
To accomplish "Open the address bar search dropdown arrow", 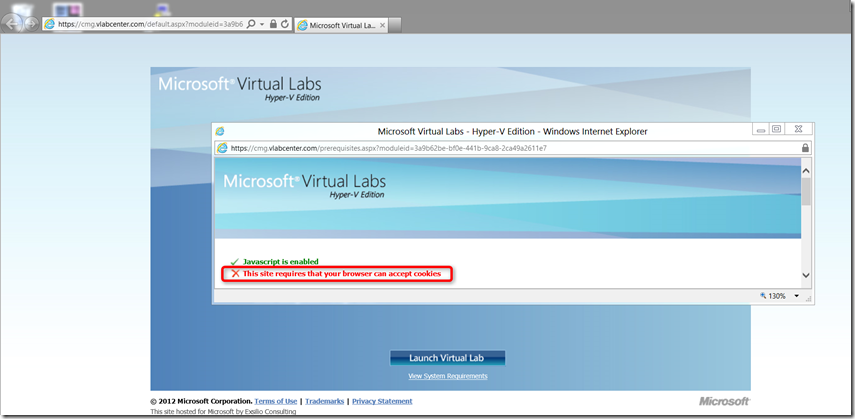I will click(x=262, y=24).
